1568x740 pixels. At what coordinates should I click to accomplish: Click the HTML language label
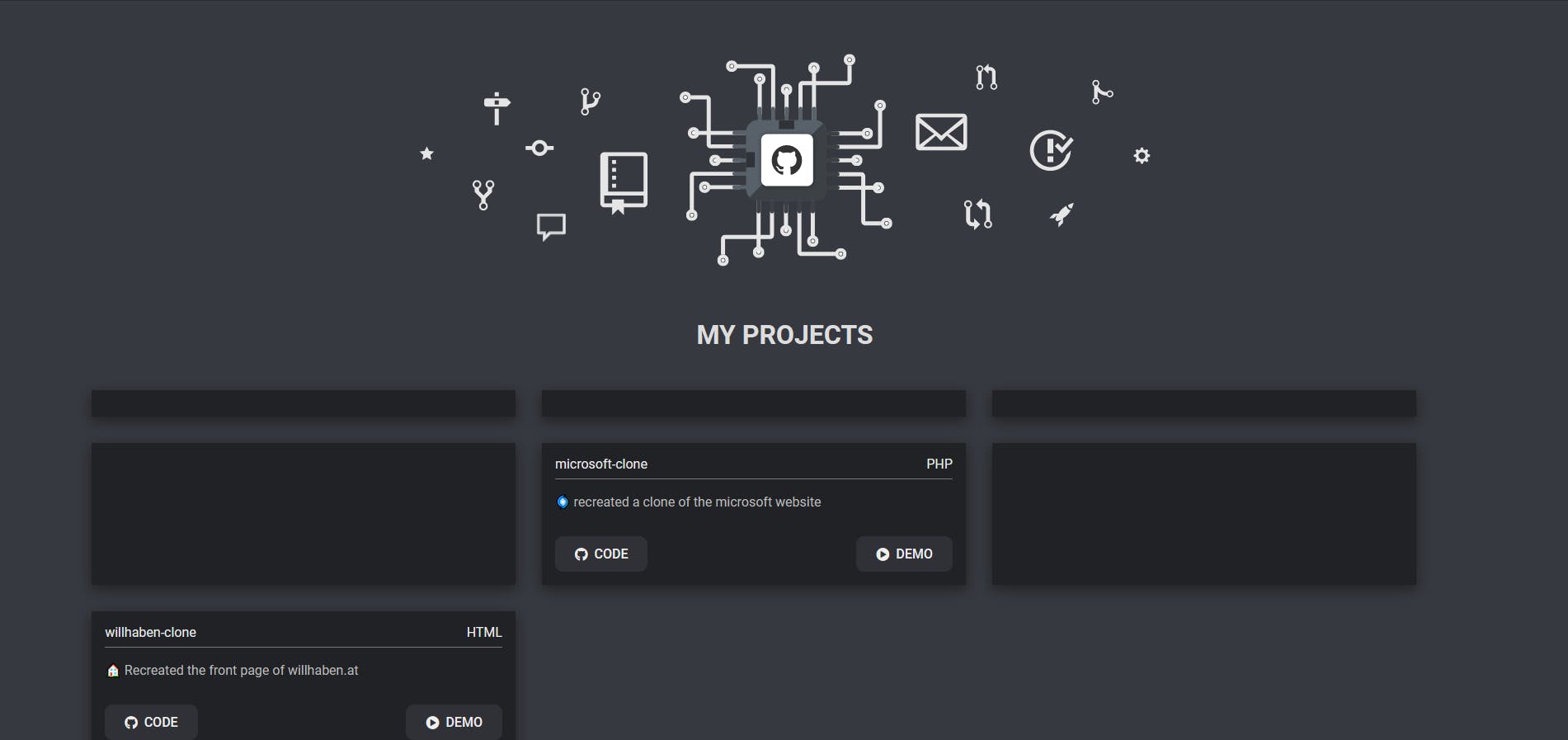click(x=484, y=632)
